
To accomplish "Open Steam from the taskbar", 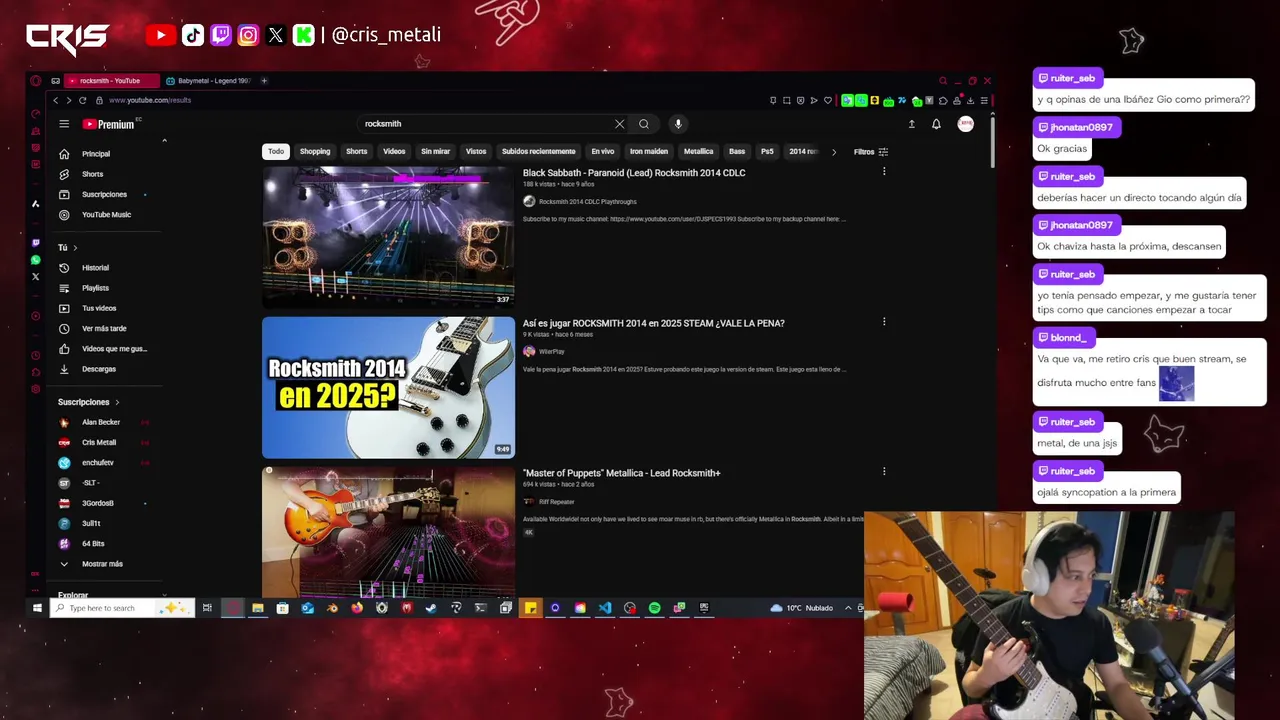I will click(432, 608).
